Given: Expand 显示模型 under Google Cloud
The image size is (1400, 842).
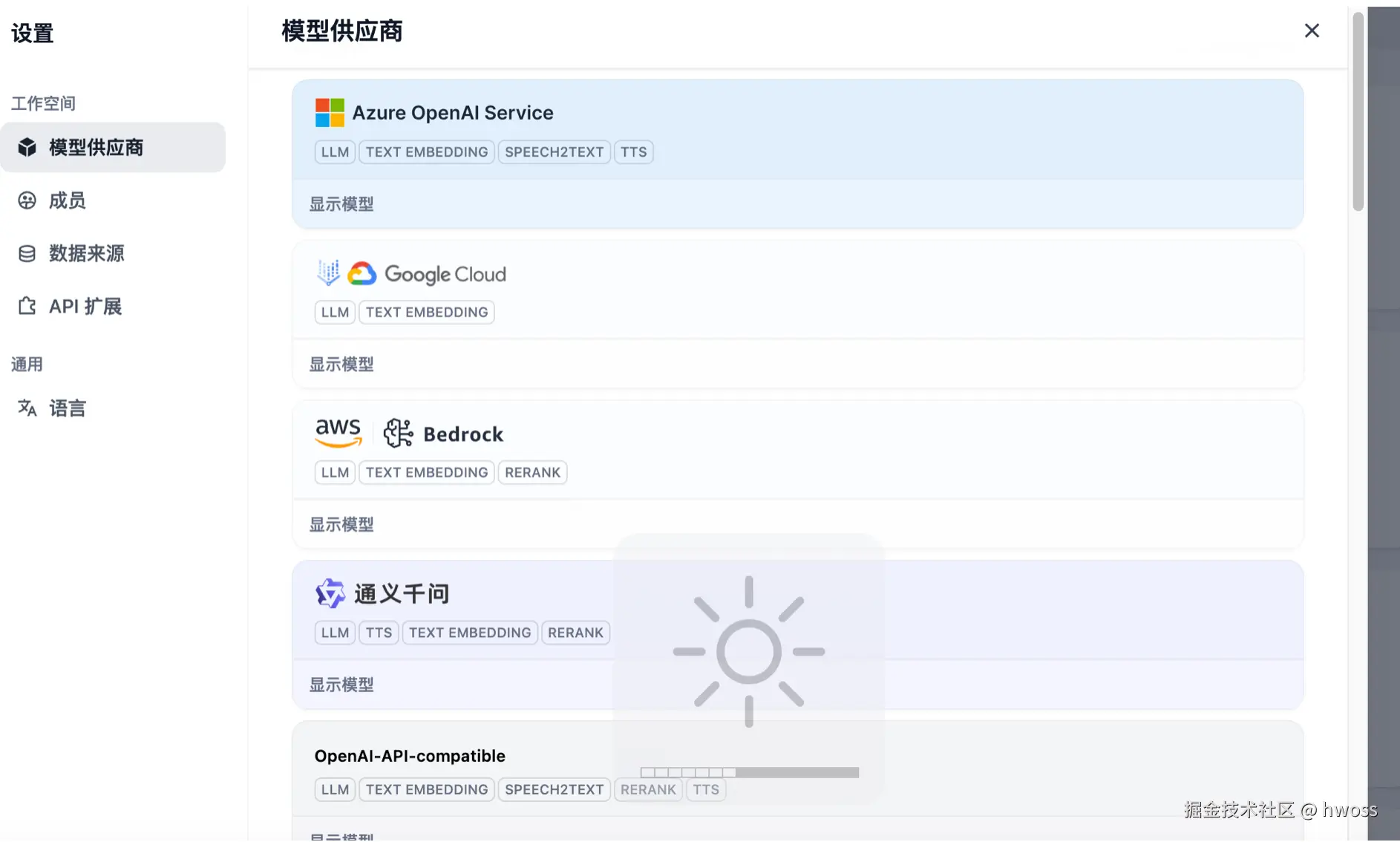Looking at the screenshot, I should click(x=341, y=365).
